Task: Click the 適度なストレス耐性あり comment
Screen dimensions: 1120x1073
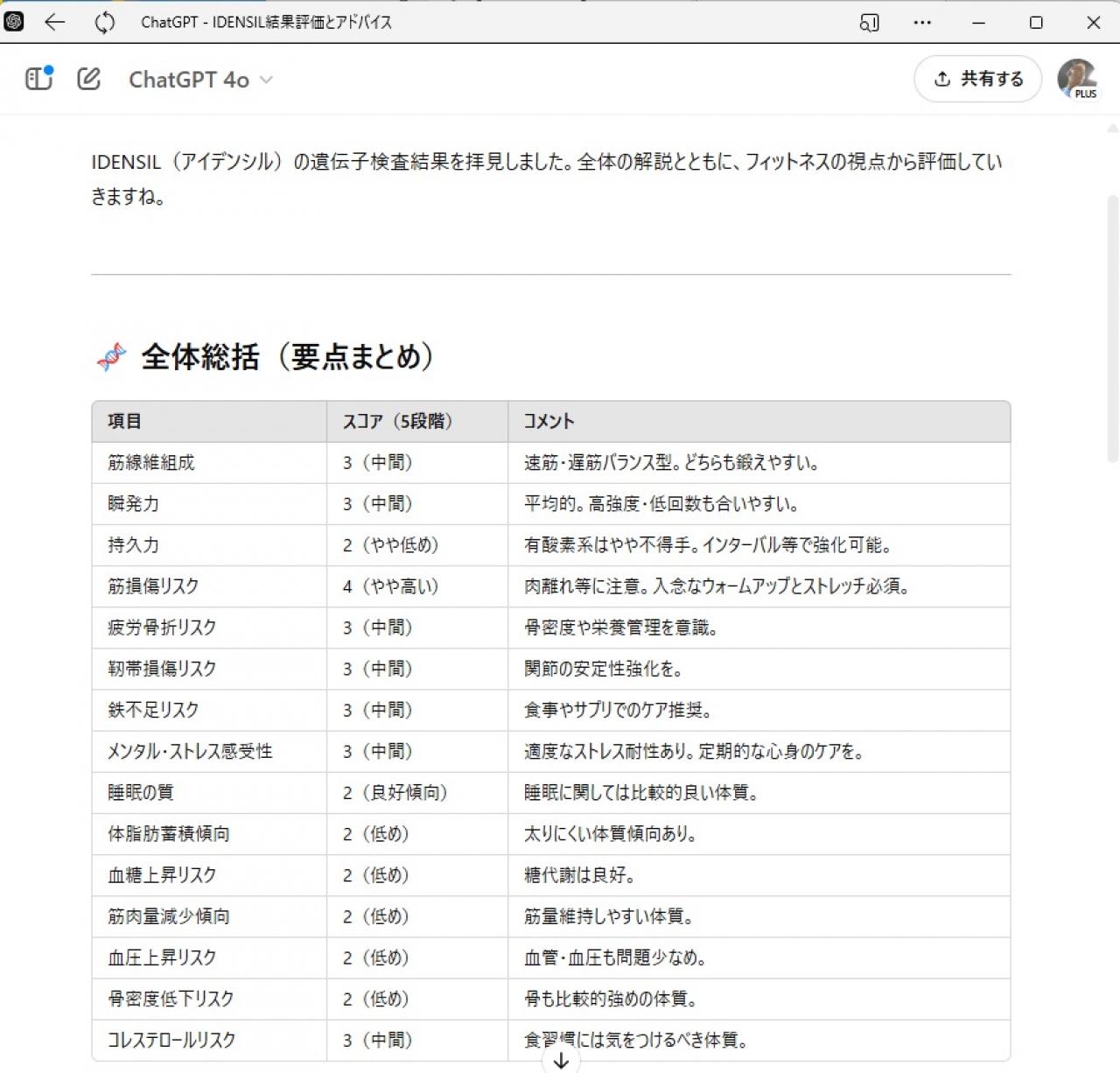Action: pyautogui.click(x=695, y=751)
